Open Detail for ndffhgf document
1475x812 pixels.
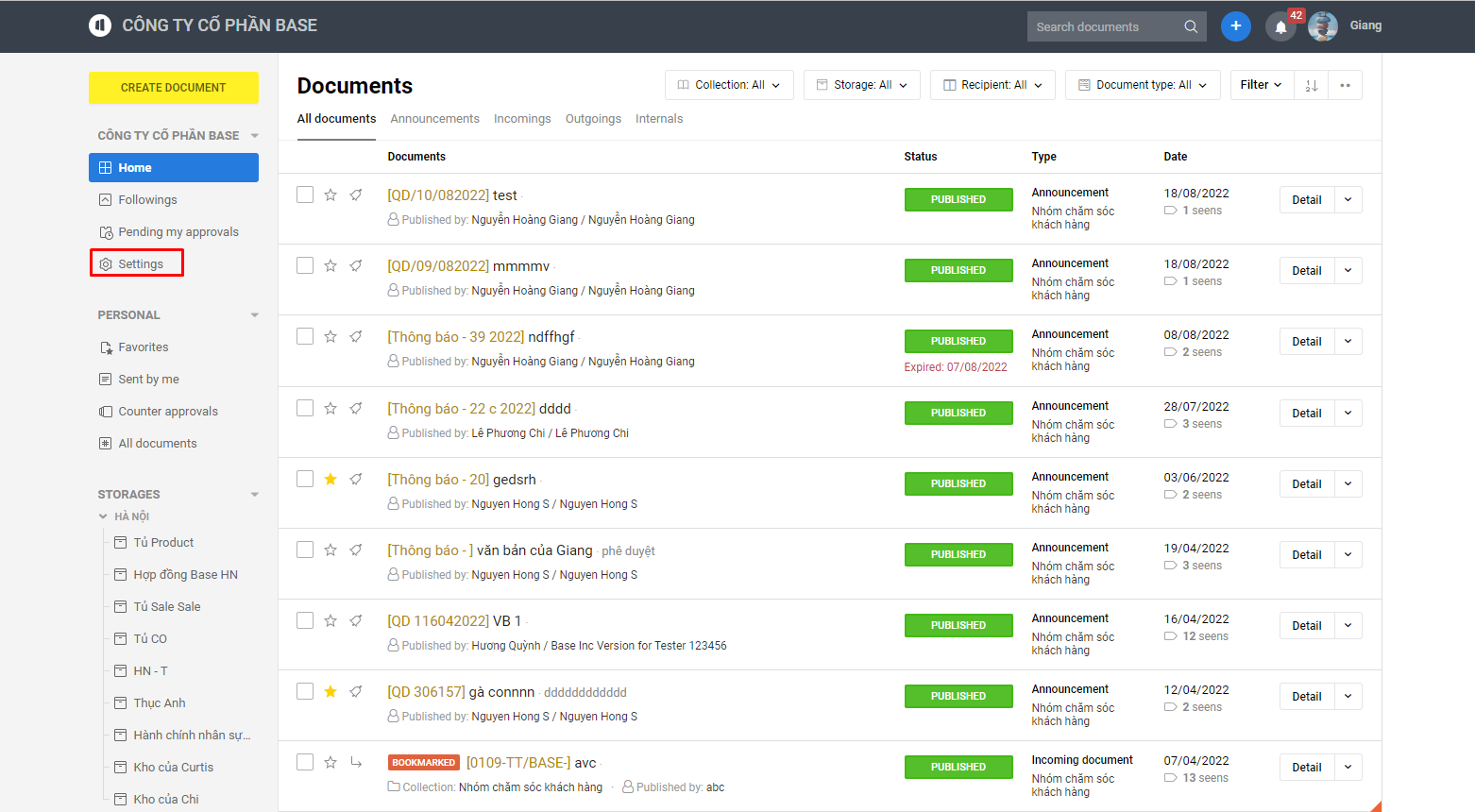click(x=1307, y=342)
